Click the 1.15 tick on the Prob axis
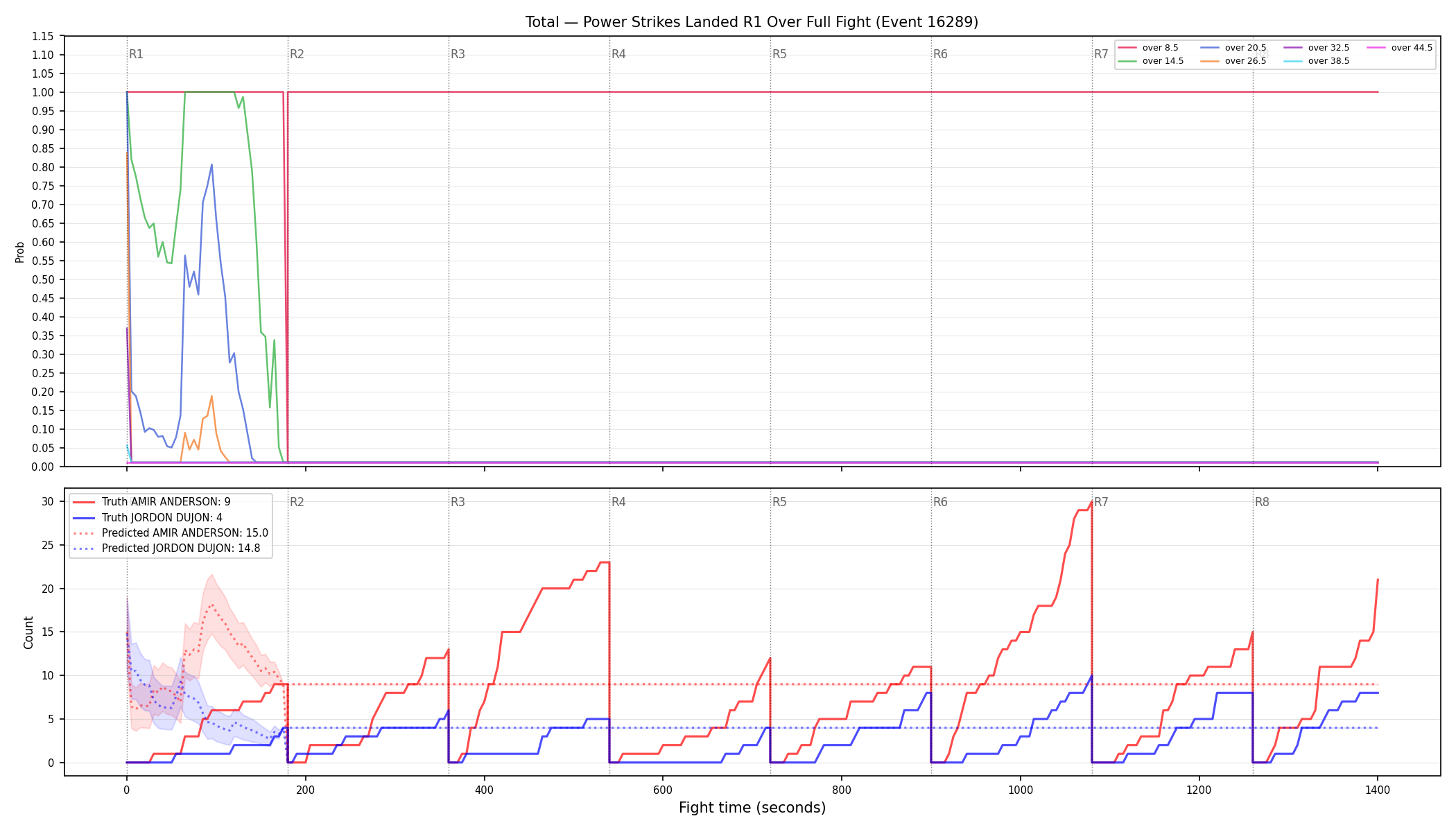The image size is (1456, 832). click(42, 36)
